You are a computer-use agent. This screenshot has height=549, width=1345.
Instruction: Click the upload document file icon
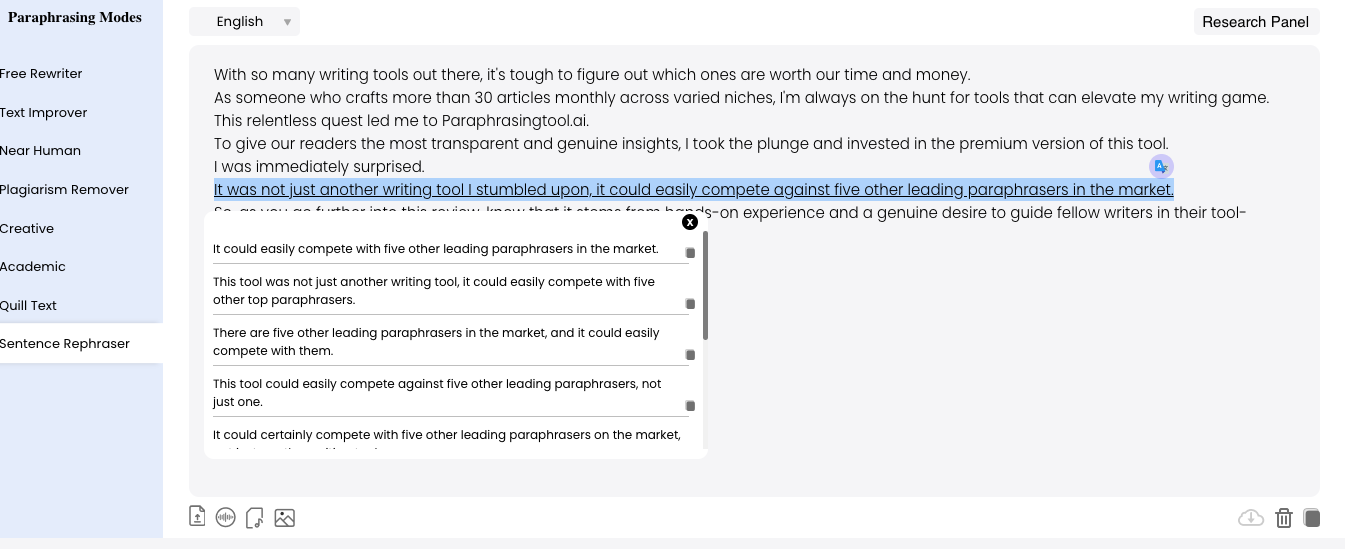197,517
